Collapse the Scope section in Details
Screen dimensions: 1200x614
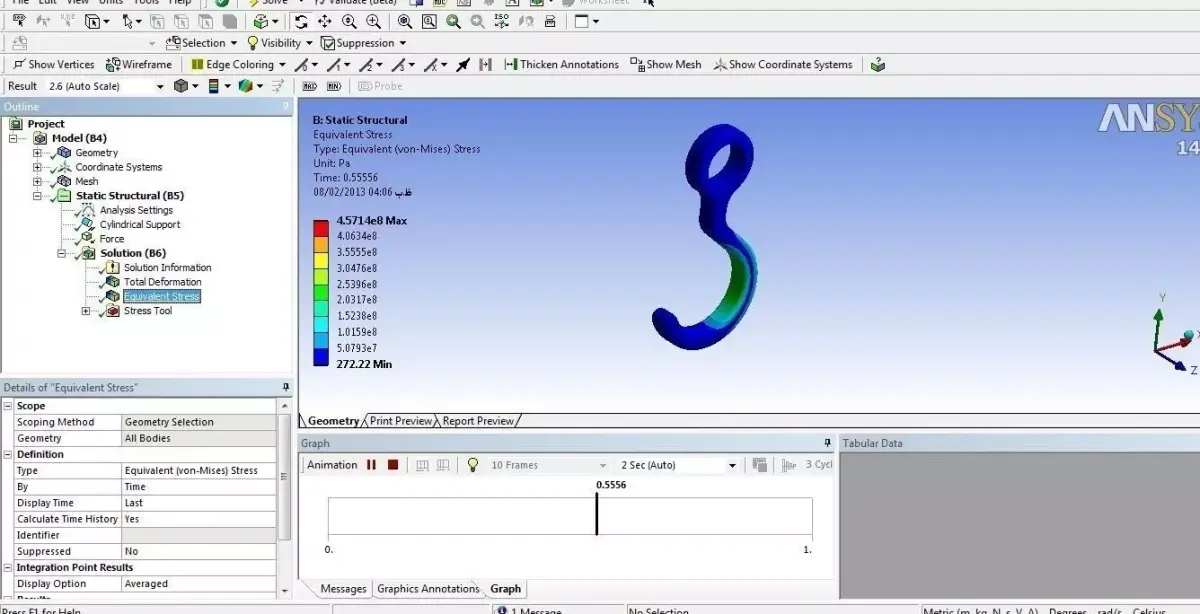click(x=7, y=406)
